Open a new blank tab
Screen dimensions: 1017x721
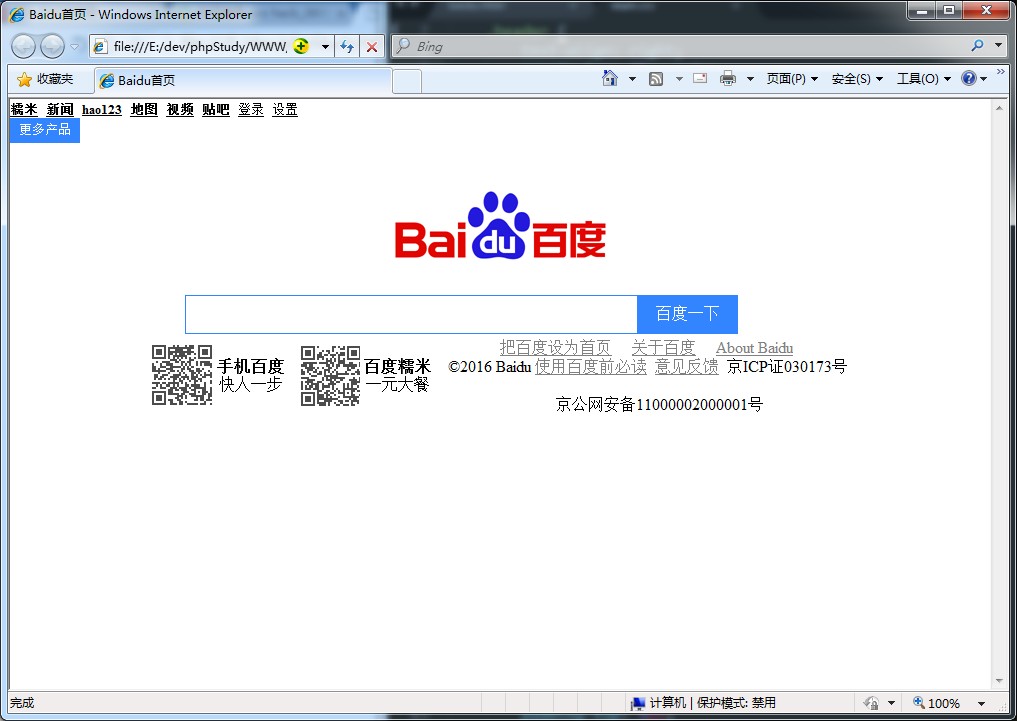click(x=407, y=81)
